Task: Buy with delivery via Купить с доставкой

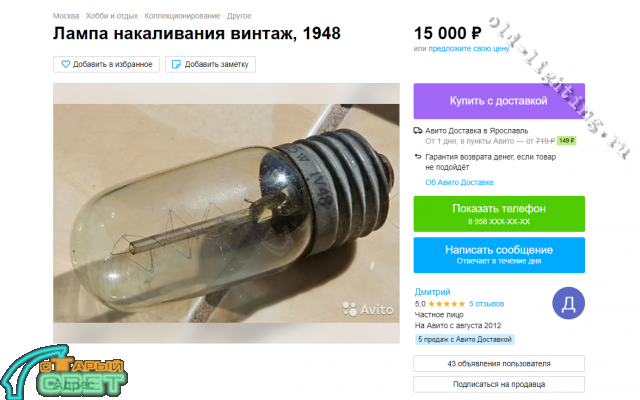Action: [x=499, y=101]
